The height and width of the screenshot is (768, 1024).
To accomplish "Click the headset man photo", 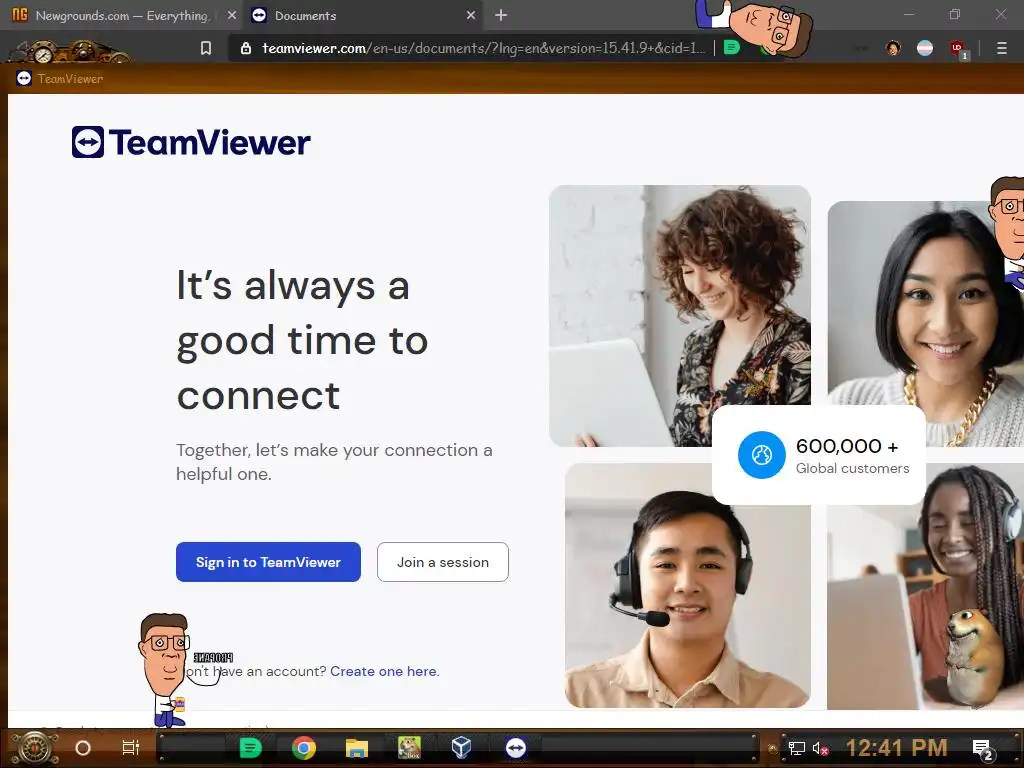I will pyautogui.click(x=687, y=588).
